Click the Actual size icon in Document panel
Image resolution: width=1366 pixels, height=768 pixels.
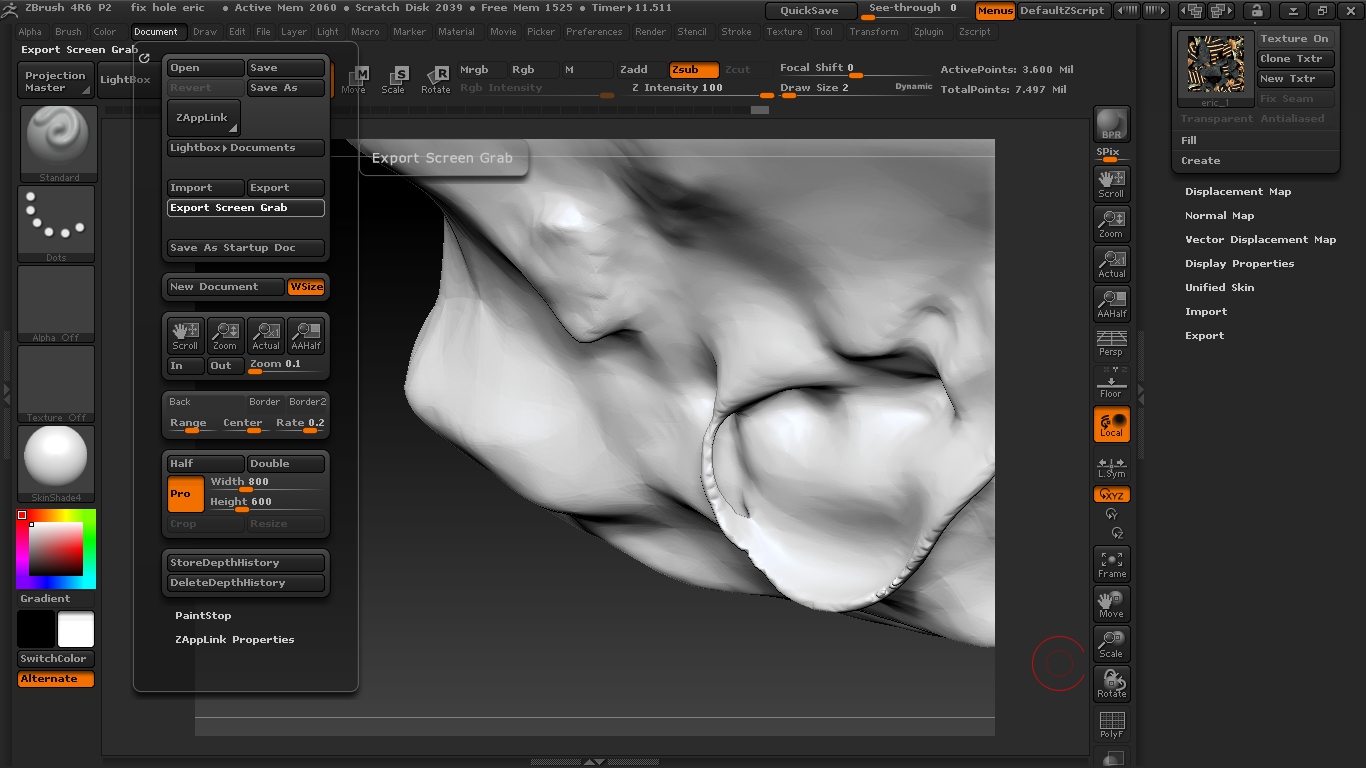(x=266, y=336)
